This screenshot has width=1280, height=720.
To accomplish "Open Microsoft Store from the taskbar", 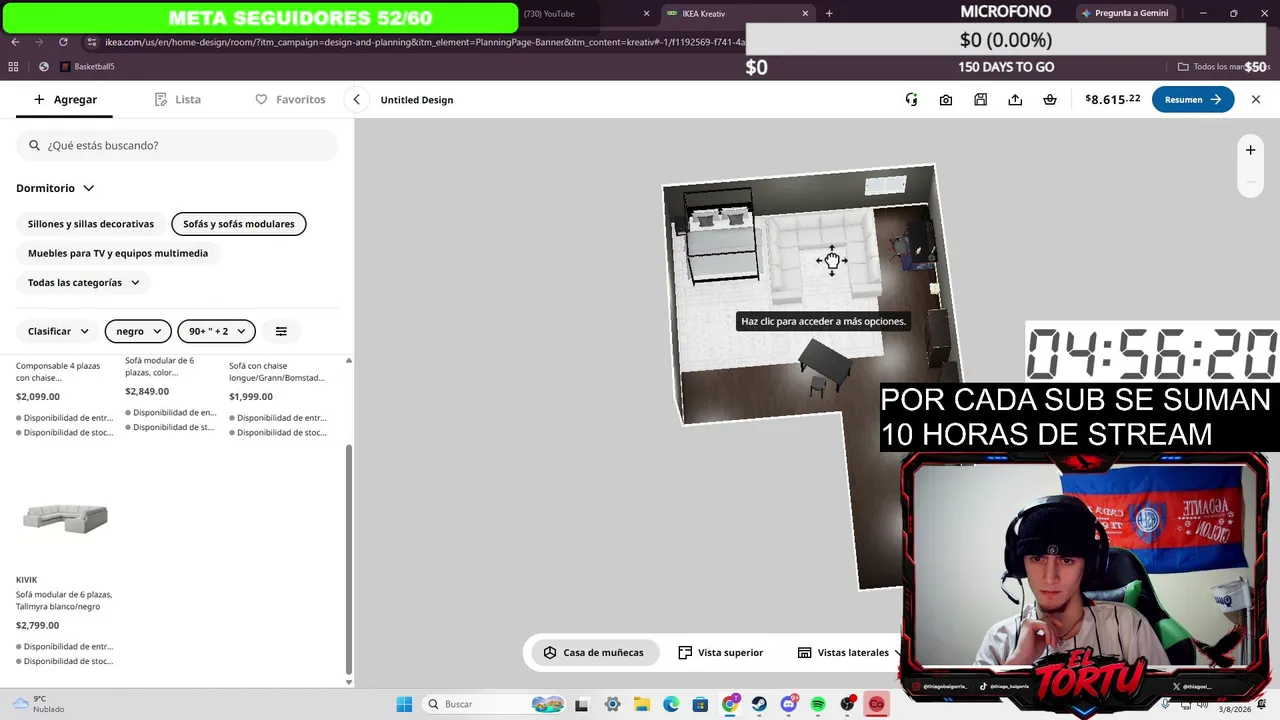I will [700, 704].
